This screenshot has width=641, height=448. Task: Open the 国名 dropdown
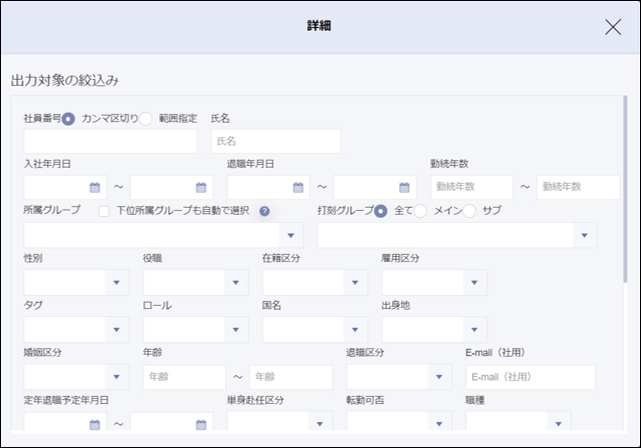[356, 330]
